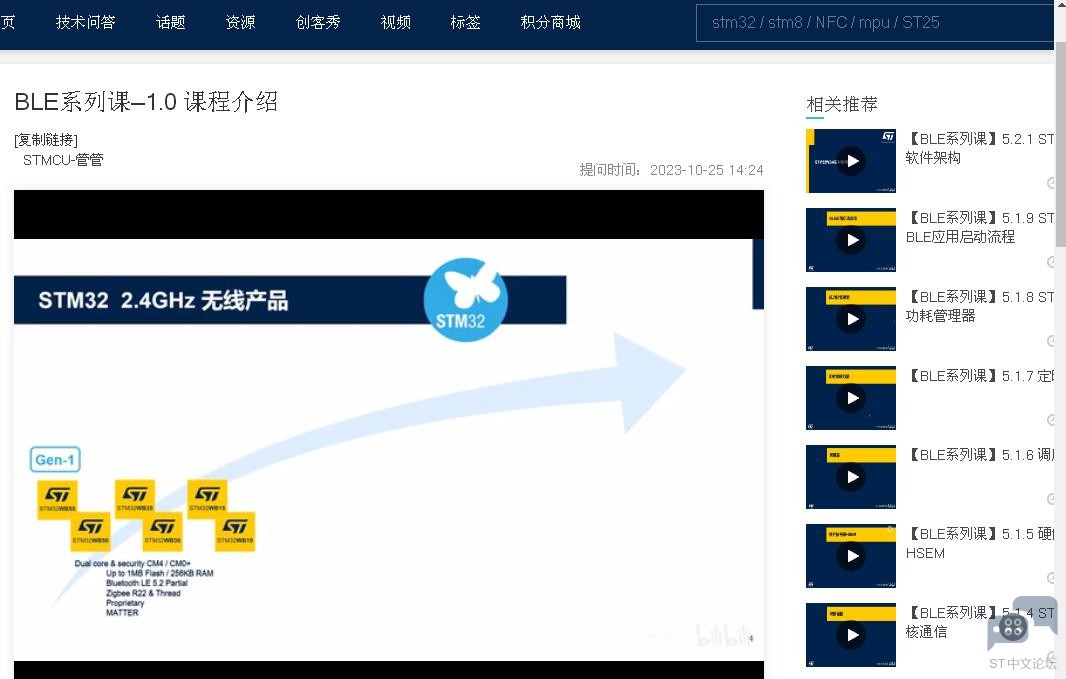This screenshot has width=1066, height=679.
Task: Open the 技术问答 nav item
Action: pyautogui.click(x=86, y=22)
